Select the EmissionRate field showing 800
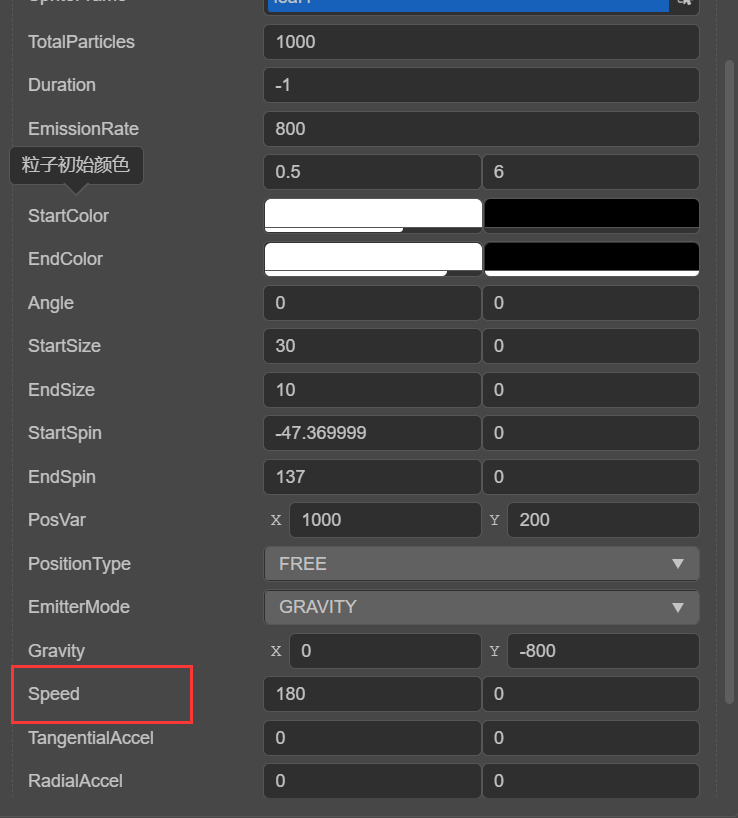Image resolution: width=738 pixels, height=818 pixels. point(481,129)
